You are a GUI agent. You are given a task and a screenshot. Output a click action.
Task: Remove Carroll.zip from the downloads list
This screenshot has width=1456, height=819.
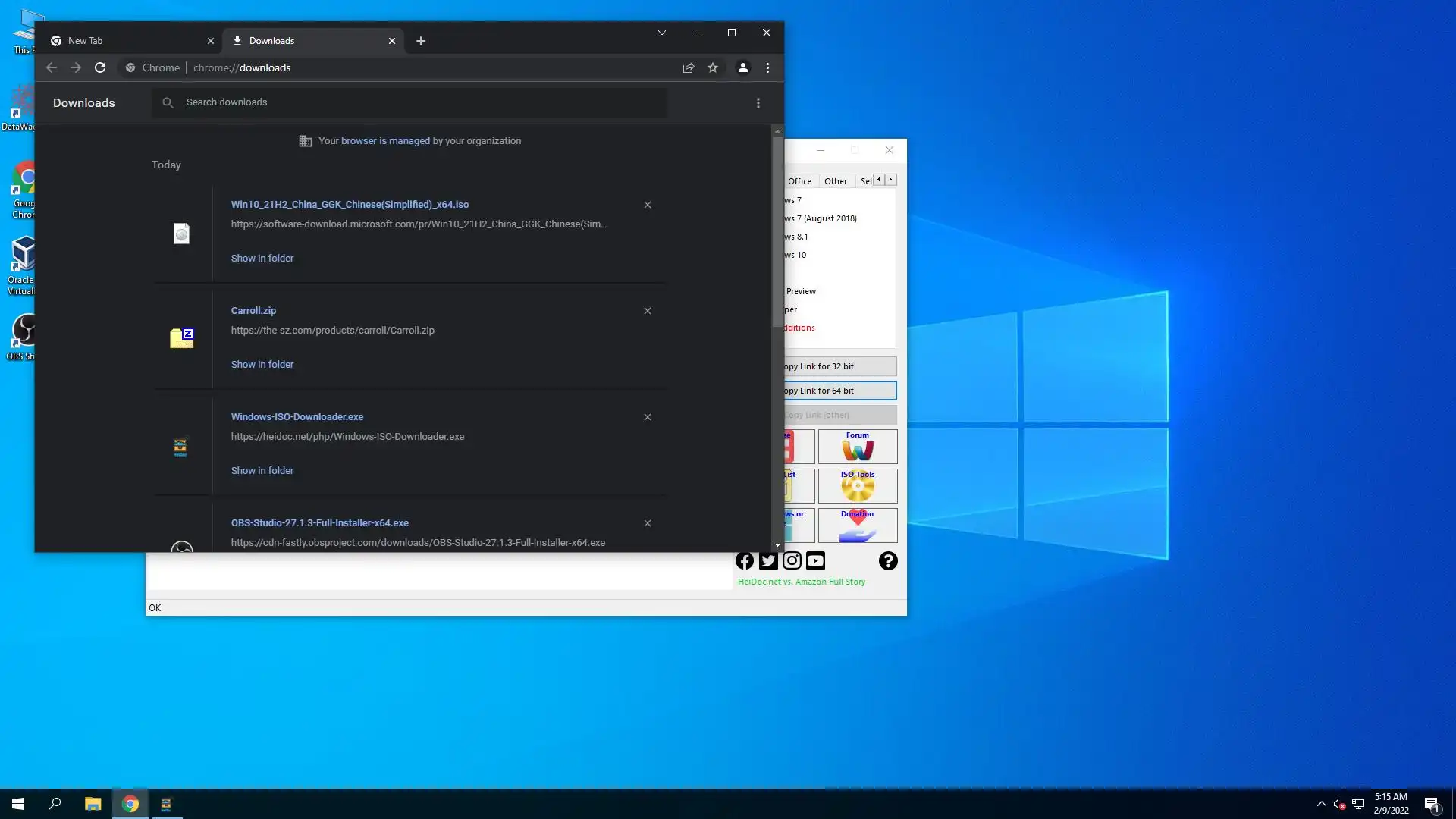(648, 311)
